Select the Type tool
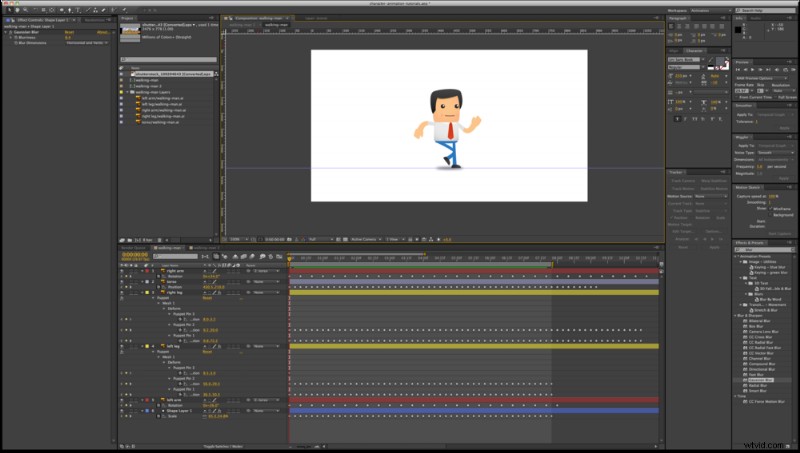This screenshot has height=453, width=800. [x=78, y=10]
